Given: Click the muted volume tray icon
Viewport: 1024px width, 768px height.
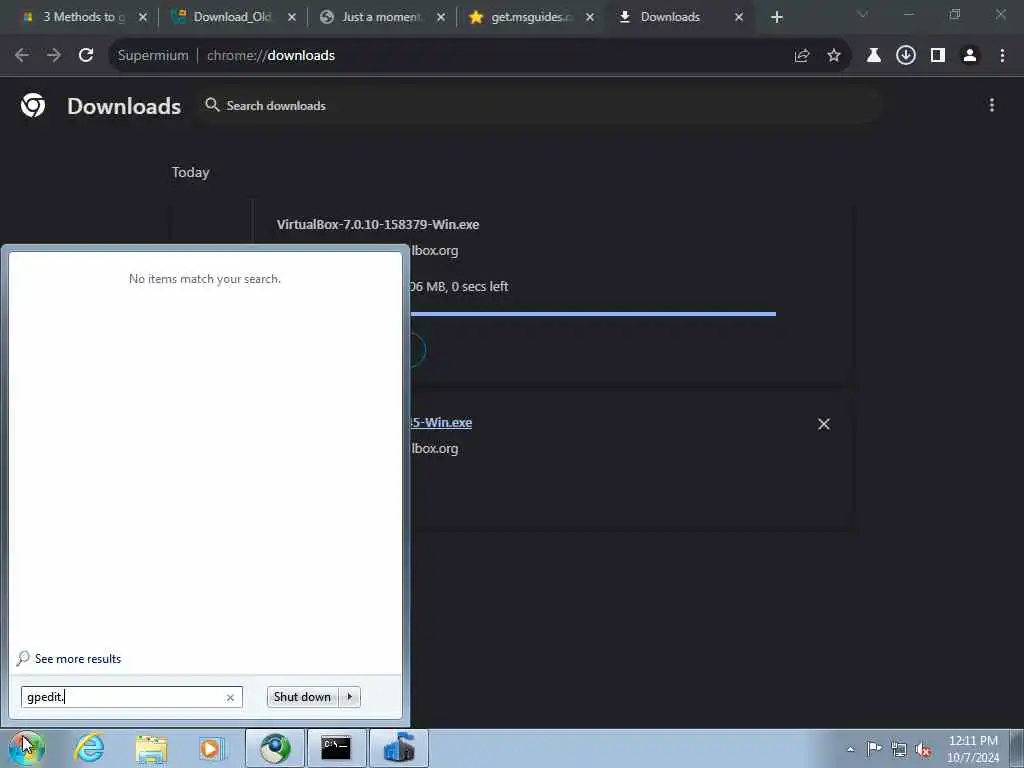Looking at the screenshot, I should click(923, 749).
